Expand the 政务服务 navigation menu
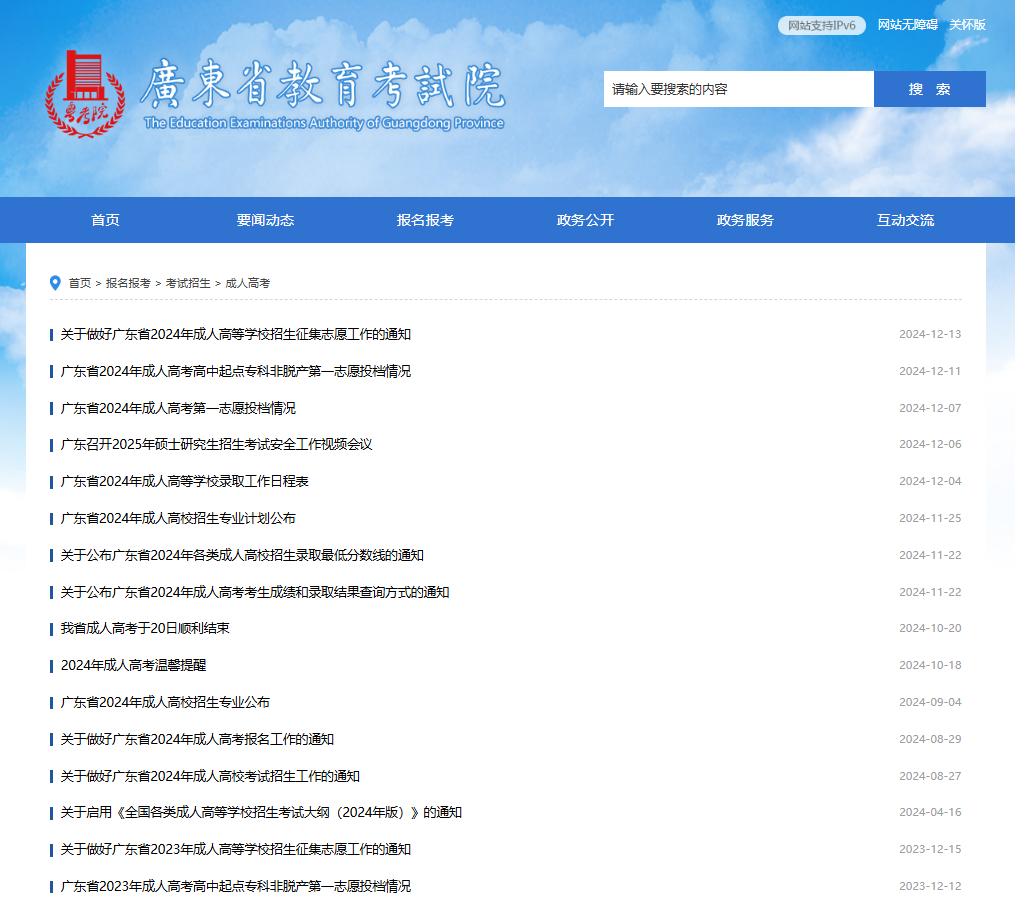Screen dimensions: 1015x898 (745, 220)
